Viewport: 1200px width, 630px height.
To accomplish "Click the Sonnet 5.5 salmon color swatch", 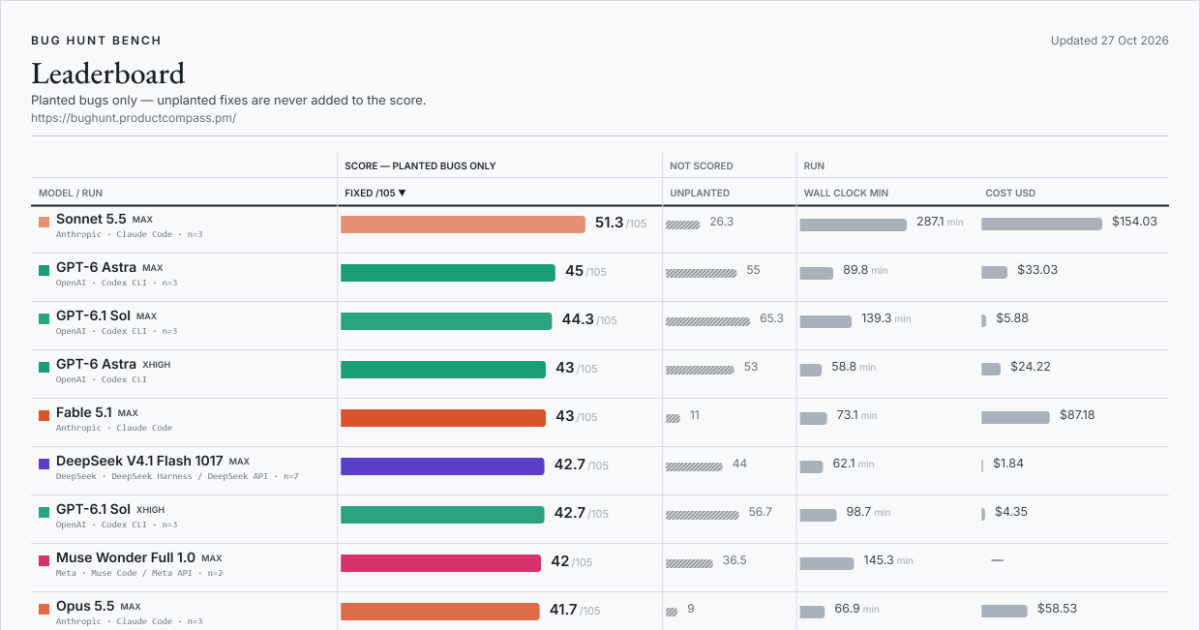I will click(x=44, y=222).
